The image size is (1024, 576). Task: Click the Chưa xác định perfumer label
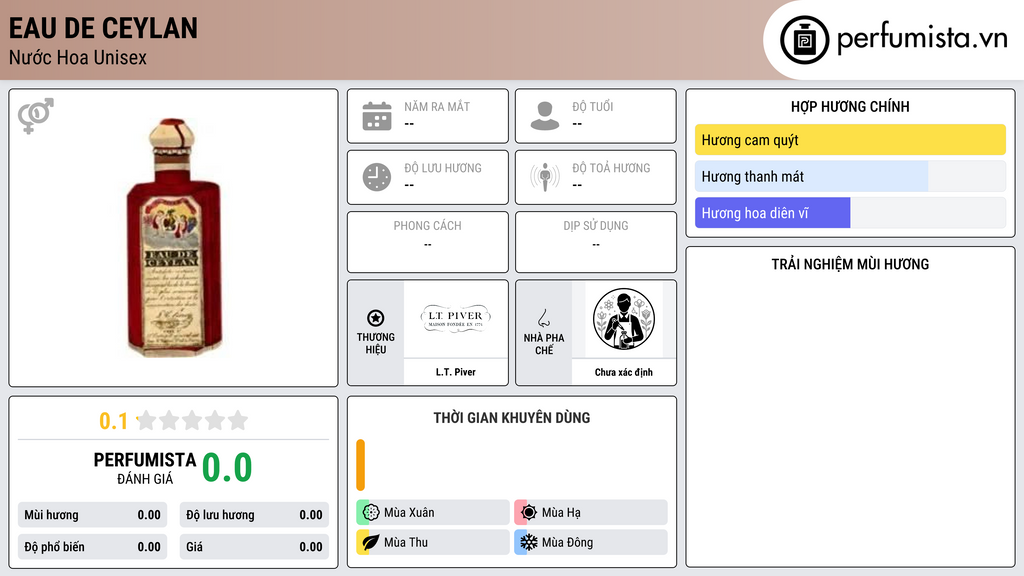coord(624,372)
